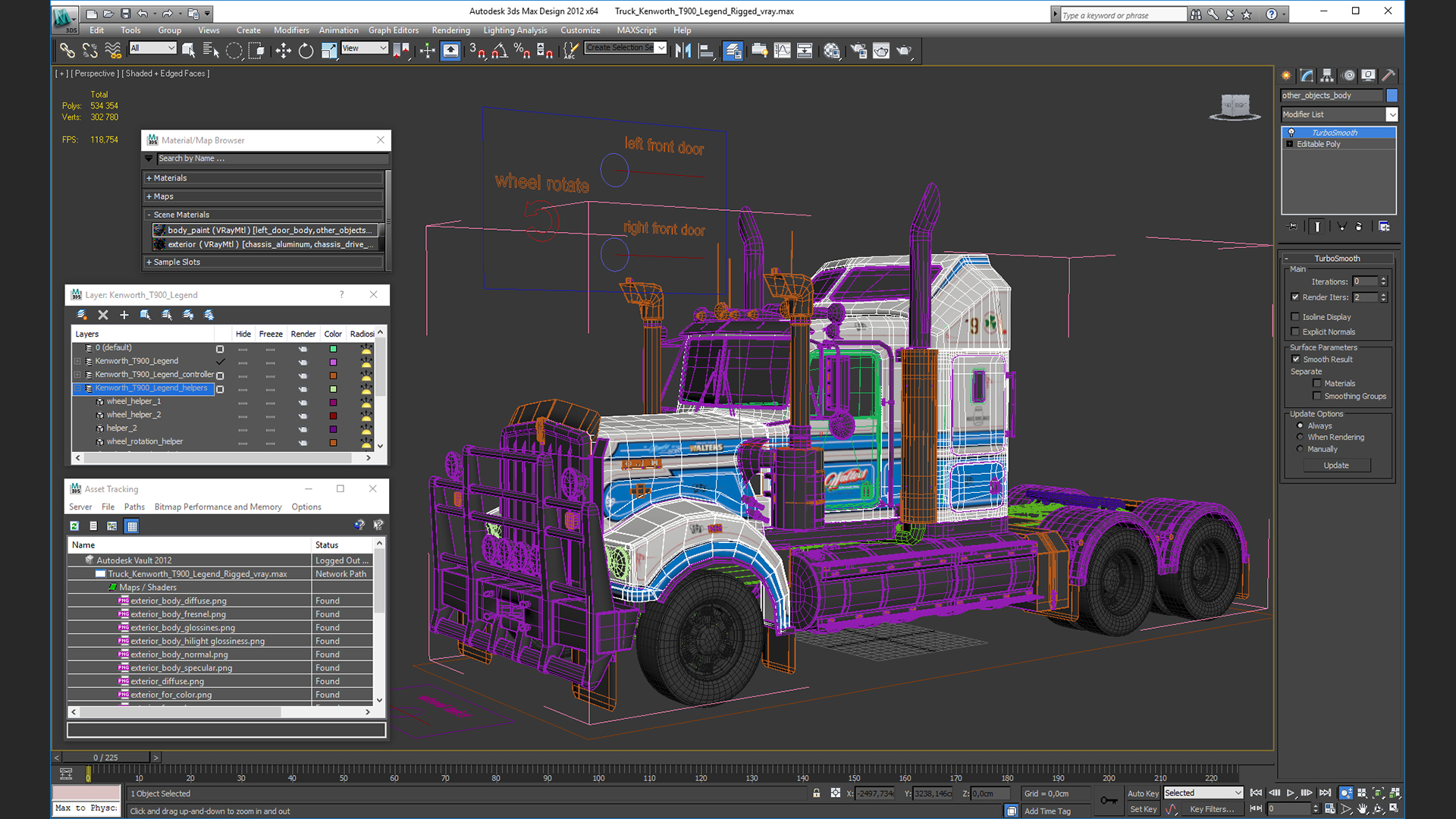Screen dimensions: 1456x819
Task: Click the Update button in TurboSmooth
Action: click(x=1337, y=465)
